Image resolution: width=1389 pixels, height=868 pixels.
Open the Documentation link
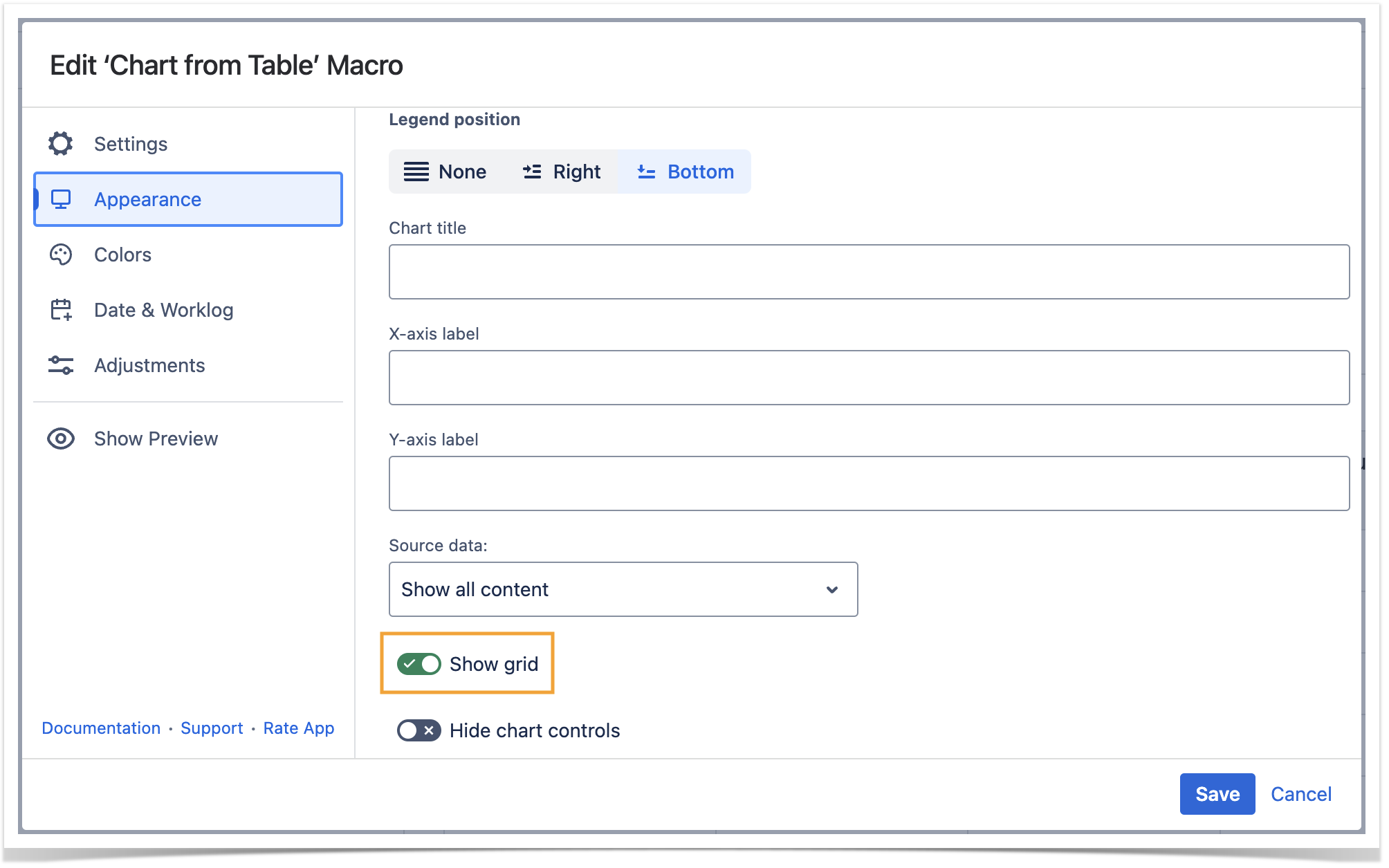coord(101,728)
